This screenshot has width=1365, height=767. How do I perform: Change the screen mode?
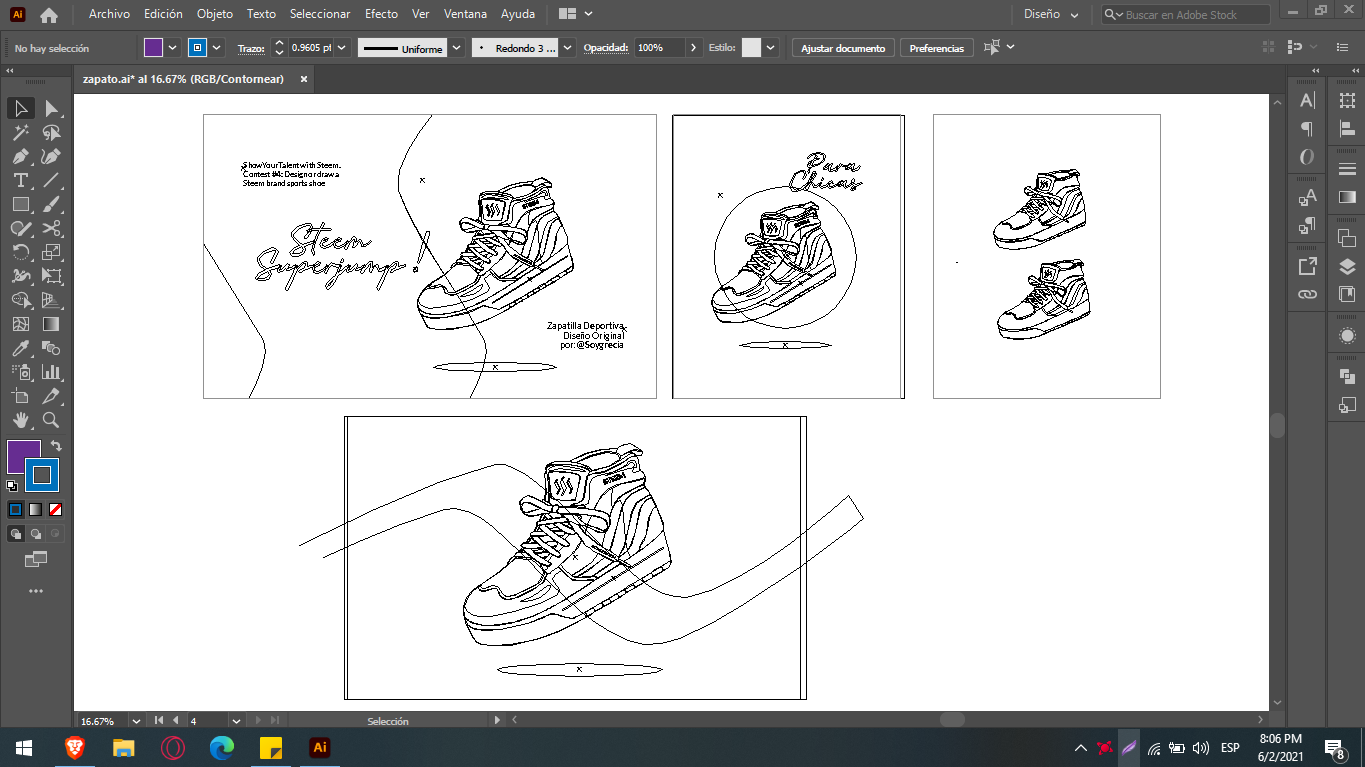36,559
